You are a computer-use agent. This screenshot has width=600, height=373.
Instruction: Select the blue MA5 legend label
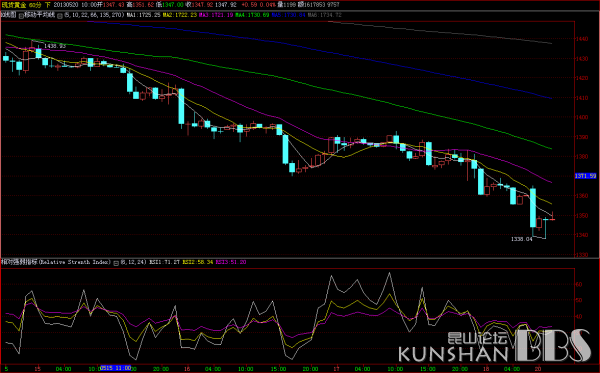(289, 15)
